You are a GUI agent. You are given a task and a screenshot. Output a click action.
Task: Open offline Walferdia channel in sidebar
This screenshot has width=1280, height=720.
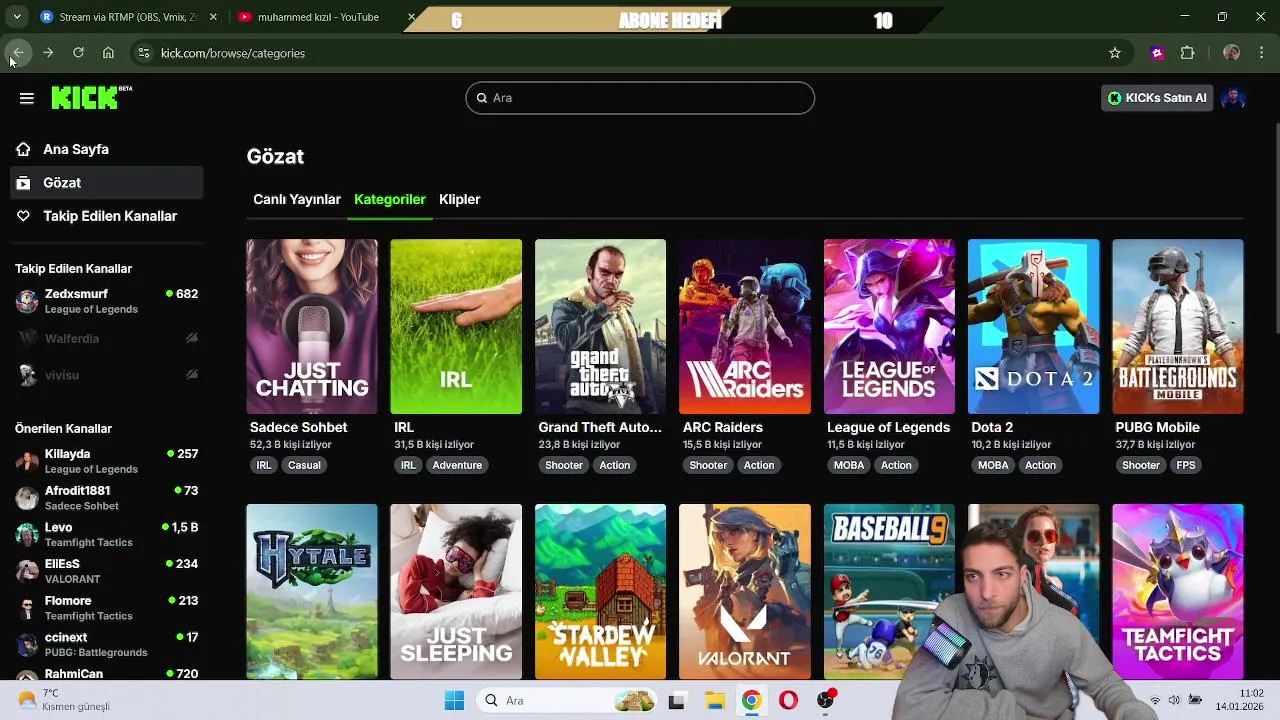(105, 339)
